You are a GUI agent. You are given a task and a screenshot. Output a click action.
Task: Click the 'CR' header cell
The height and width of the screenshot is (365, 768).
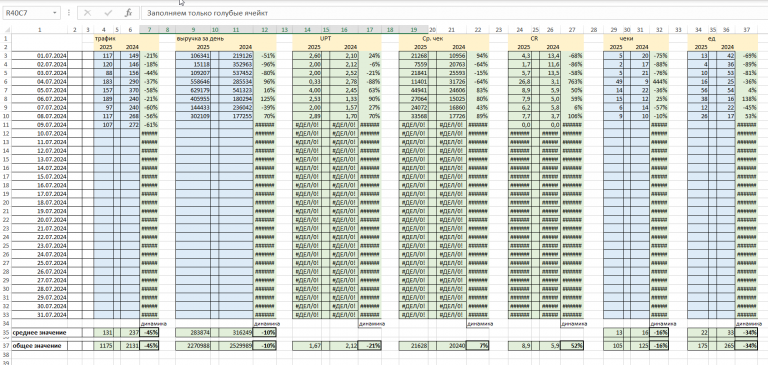[x=534, y=38]
